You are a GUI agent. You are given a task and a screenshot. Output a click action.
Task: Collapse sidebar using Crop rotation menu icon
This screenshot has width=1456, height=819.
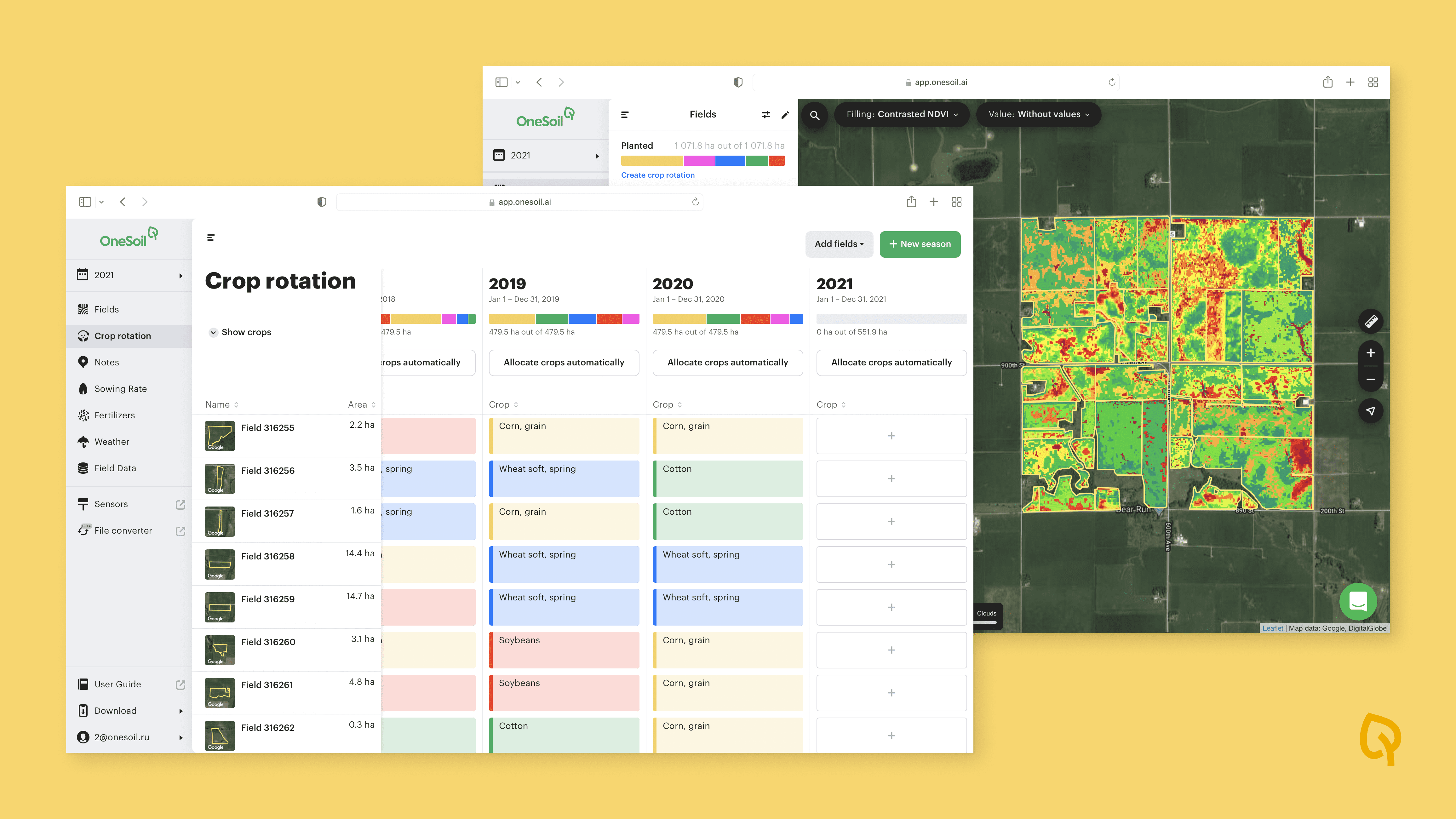(211, 238)
